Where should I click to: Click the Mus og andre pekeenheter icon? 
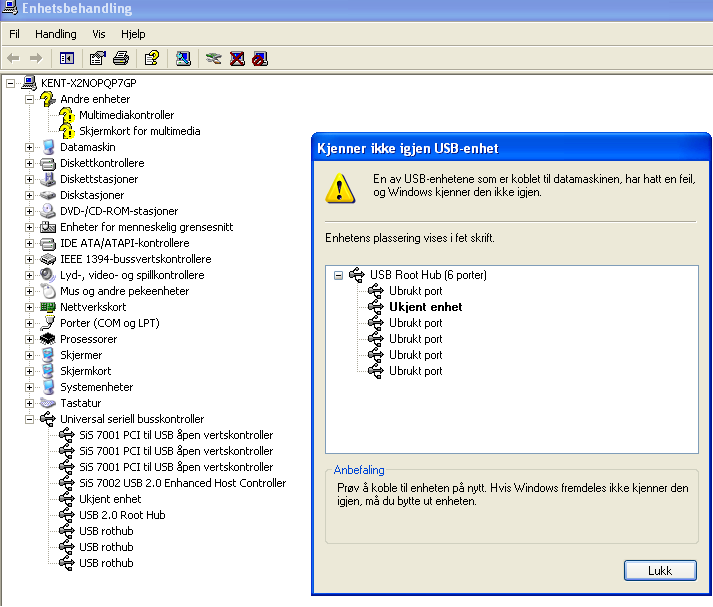tap(48, 291)
